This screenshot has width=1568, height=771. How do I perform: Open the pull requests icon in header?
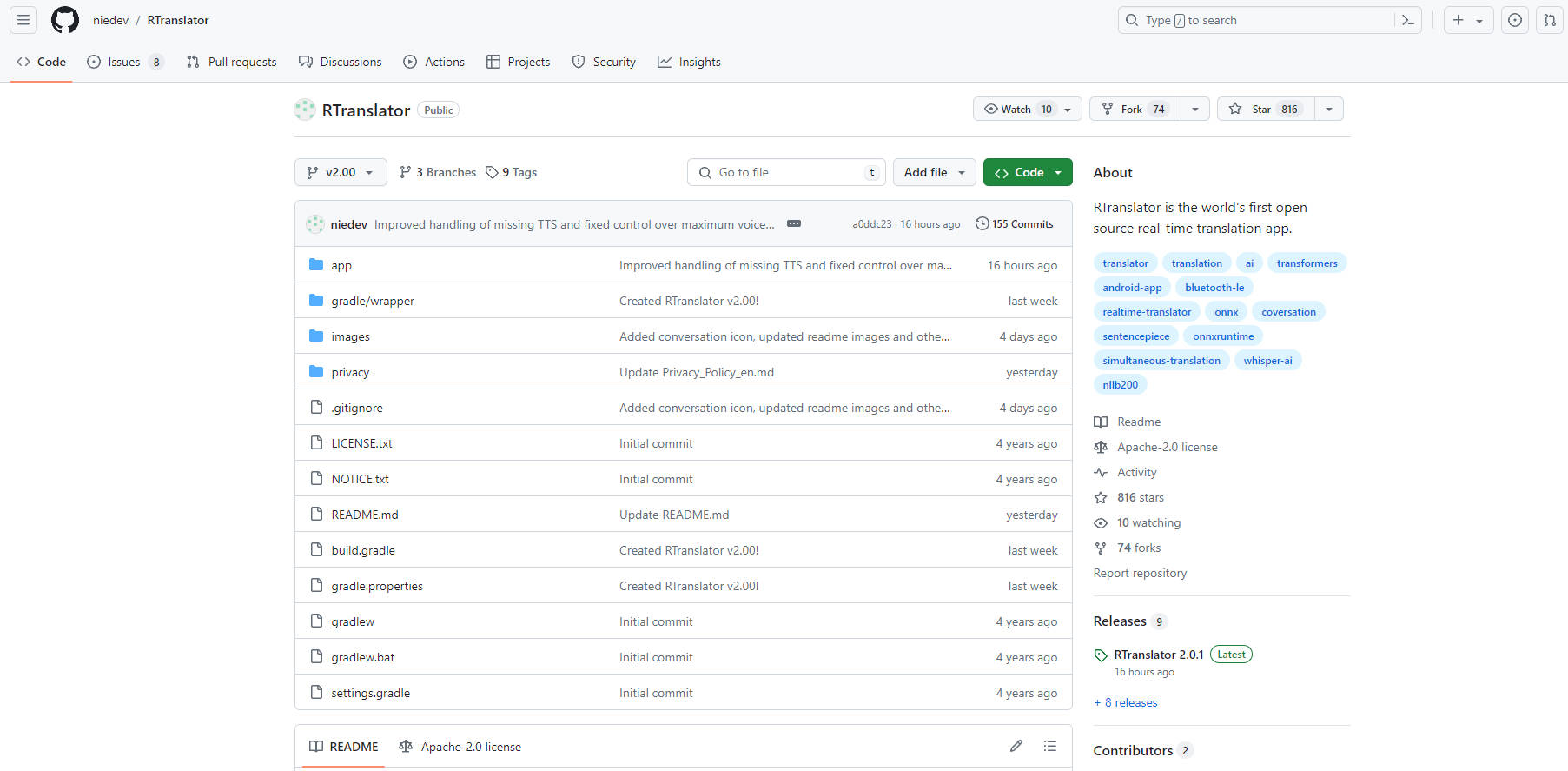point(1550,20)
